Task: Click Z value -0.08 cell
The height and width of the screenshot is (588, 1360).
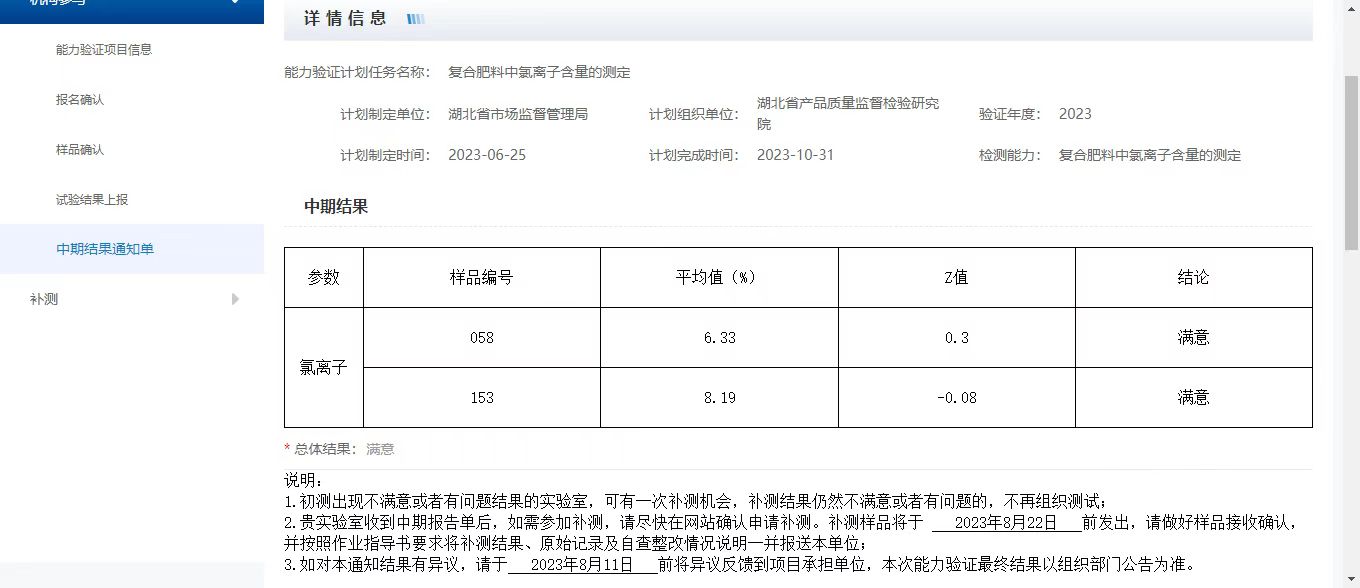Action: click(x=957, y=397)
